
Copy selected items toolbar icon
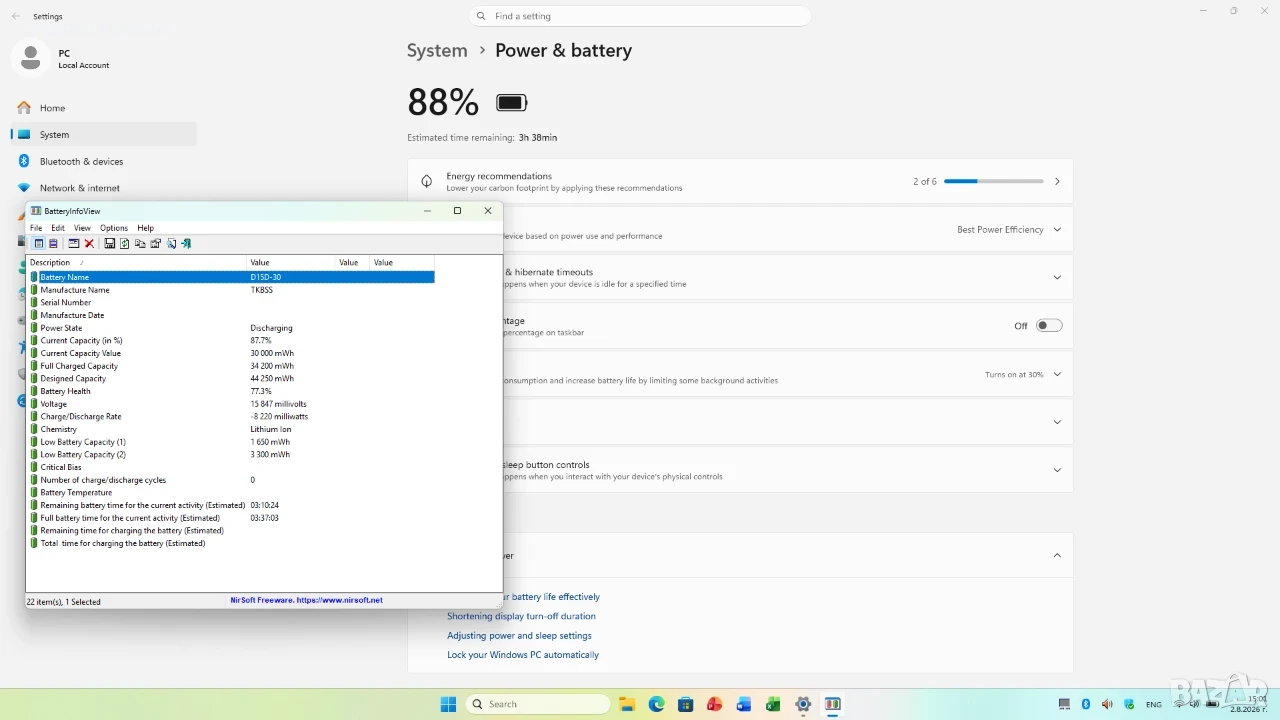tap(140, 243)
